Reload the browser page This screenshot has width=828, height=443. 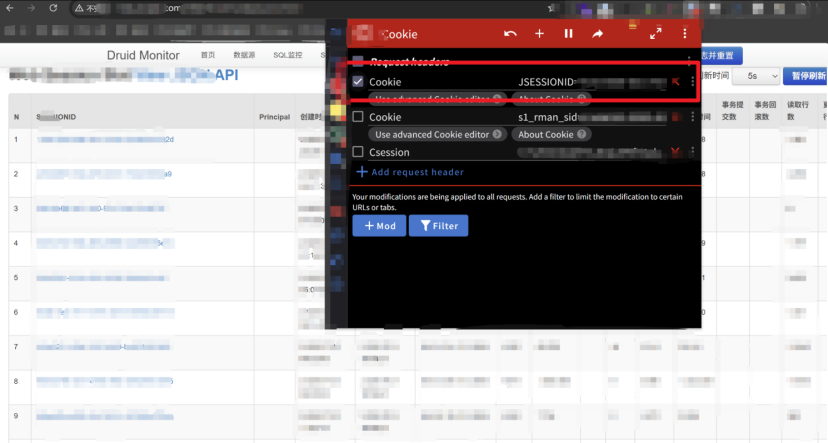(53, 8)
